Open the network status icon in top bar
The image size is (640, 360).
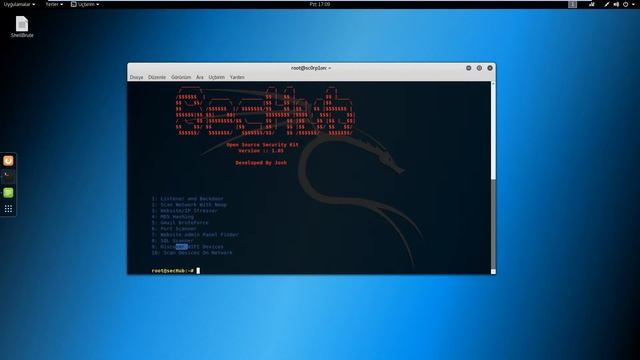(x=591, y=4)
